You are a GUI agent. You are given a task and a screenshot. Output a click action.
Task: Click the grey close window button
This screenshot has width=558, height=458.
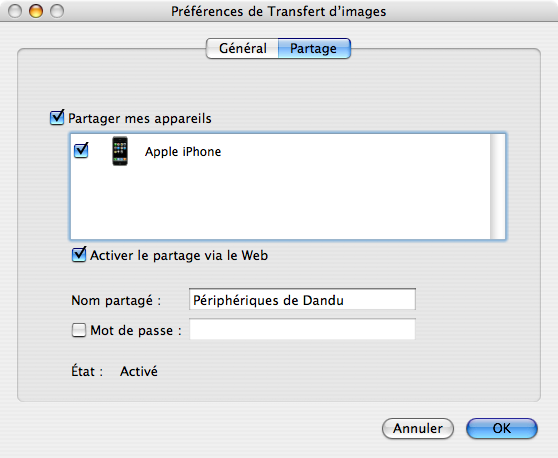coord(15,11)
